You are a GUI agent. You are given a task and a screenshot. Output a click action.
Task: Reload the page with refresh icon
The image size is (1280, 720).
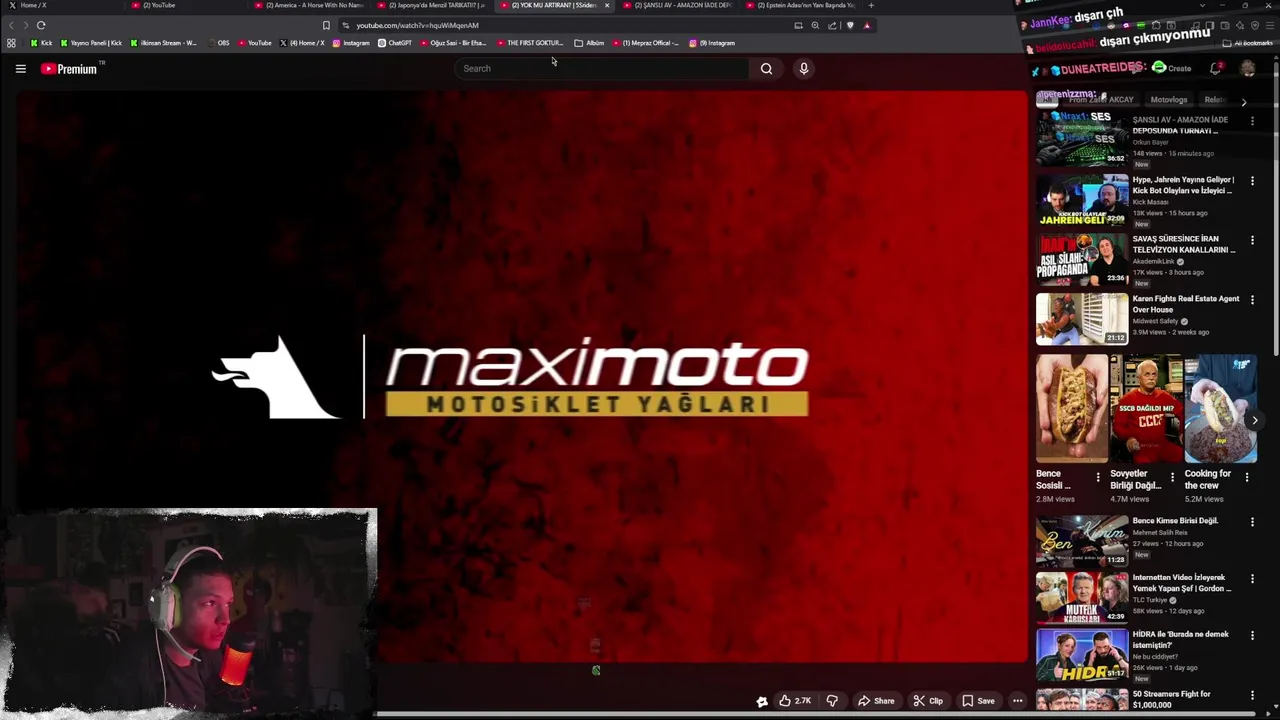[41, 25]
